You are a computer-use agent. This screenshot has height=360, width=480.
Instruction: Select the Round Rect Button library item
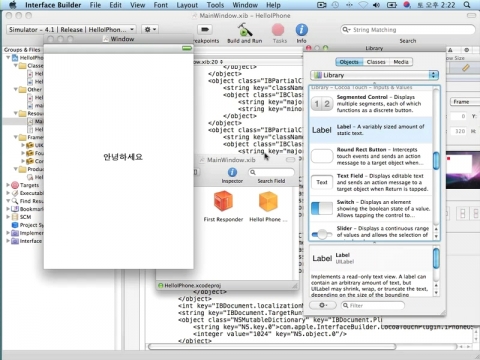point(371,156)
